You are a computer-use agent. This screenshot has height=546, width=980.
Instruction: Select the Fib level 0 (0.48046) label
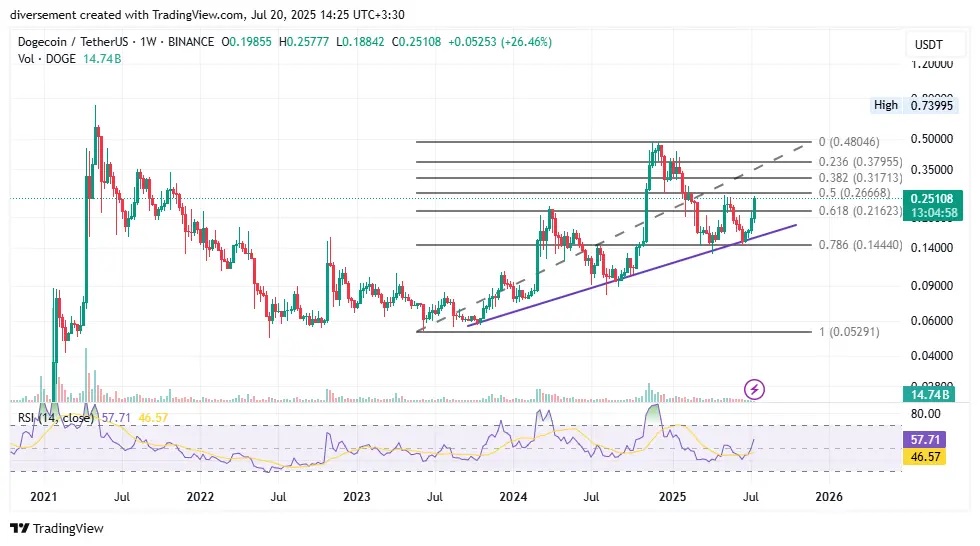pyautogui.click(x=849, y=142)
